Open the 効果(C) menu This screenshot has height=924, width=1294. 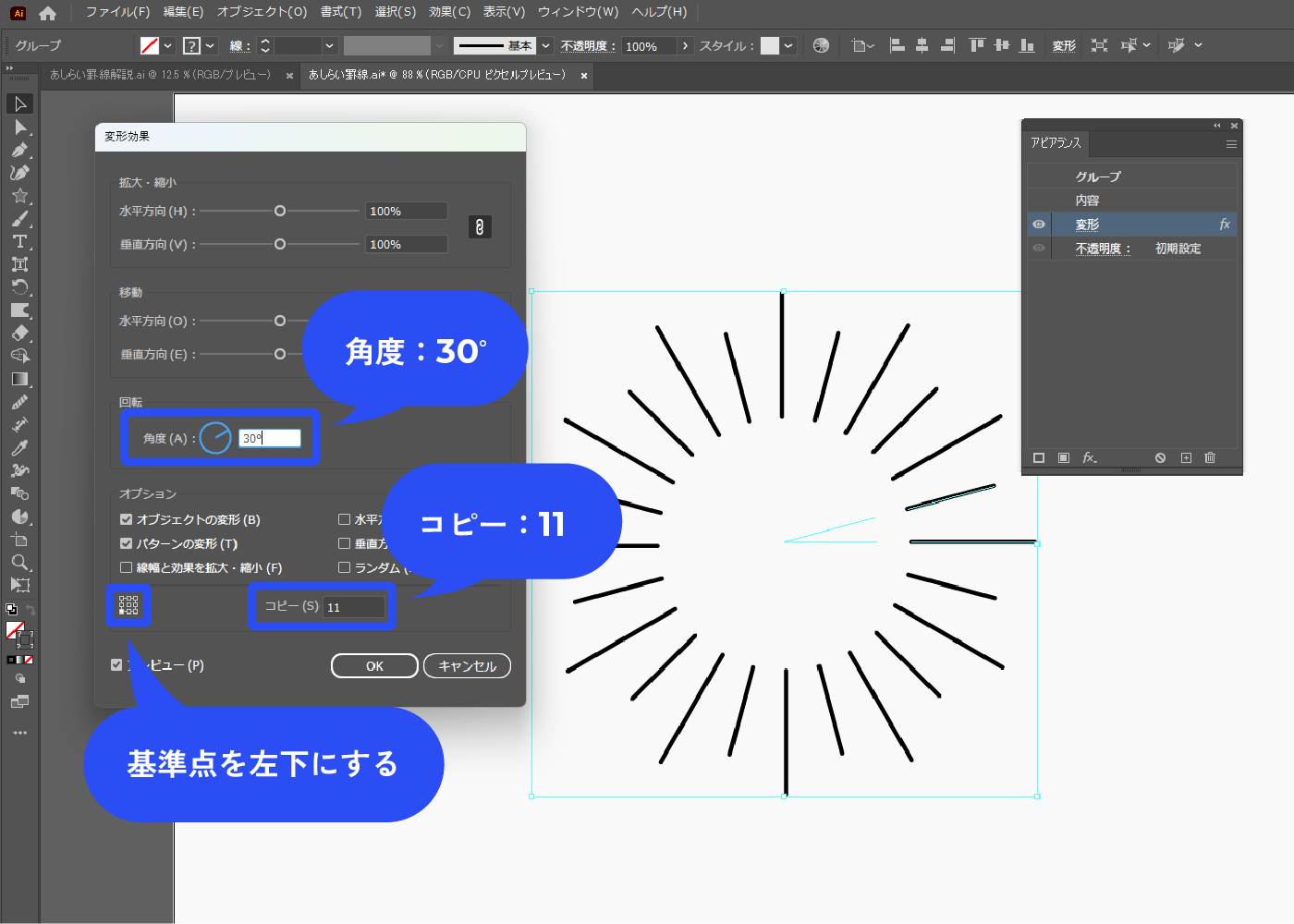[449, 12]
